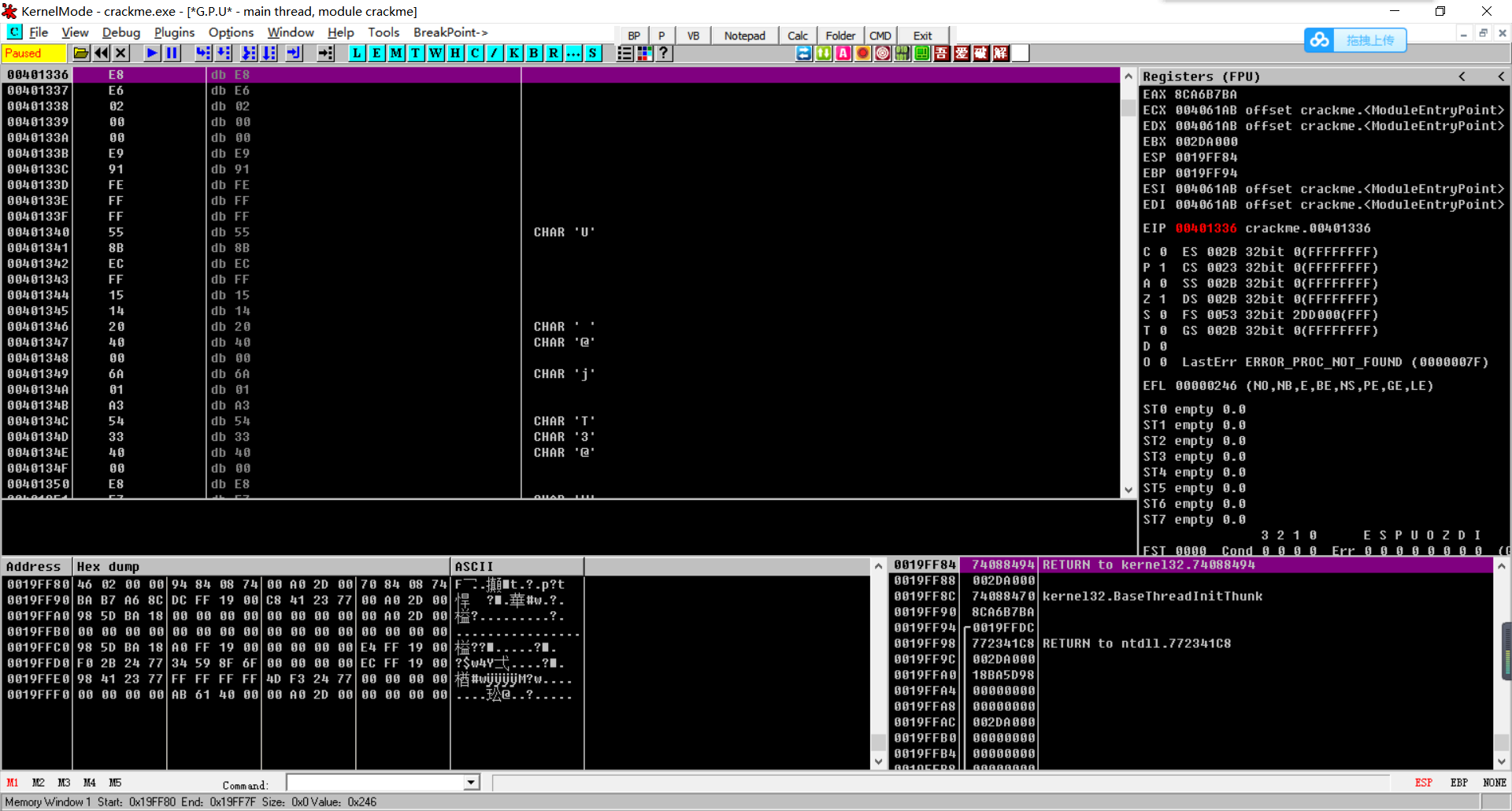Click the Trace into toolbar icon
1512x811 pixels.
tap(249, 53)
